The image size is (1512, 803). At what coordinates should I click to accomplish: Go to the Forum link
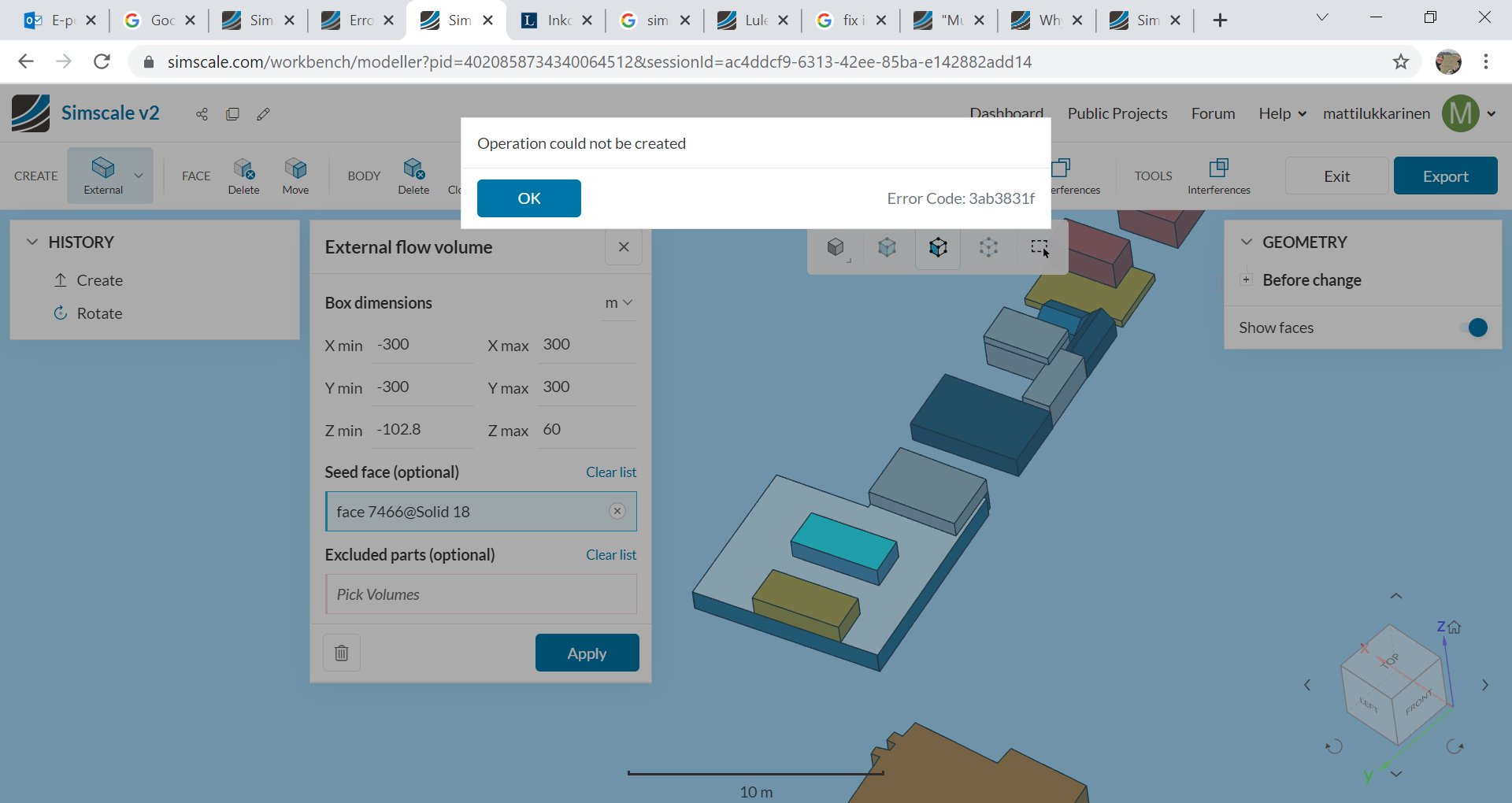click(1213, 113)
